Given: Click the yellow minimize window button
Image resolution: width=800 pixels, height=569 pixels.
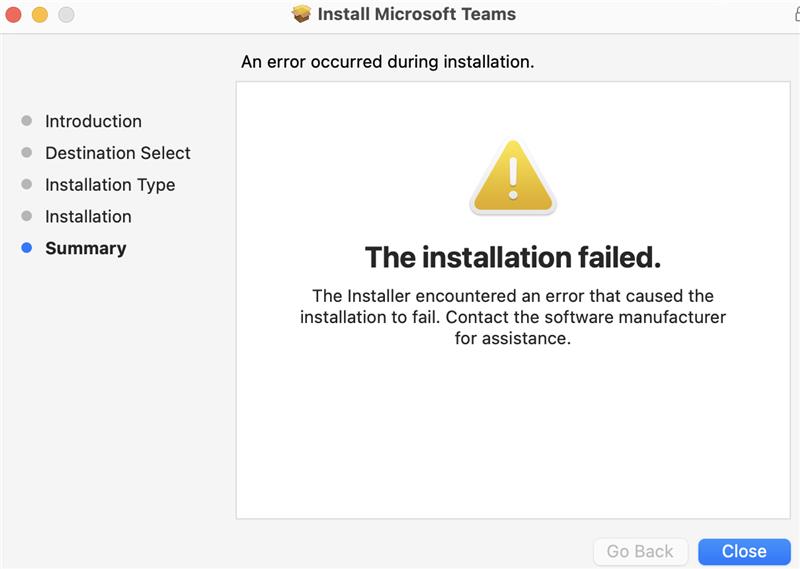Looking at the screenshot, I should pyautogui.click(x=40, y=14).
